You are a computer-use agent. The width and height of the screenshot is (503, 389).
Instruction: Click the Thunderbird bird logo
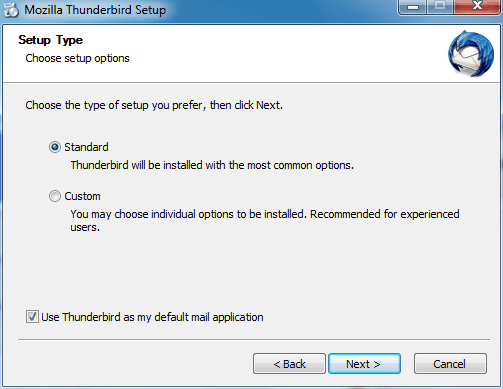click(x=471, y=53)
